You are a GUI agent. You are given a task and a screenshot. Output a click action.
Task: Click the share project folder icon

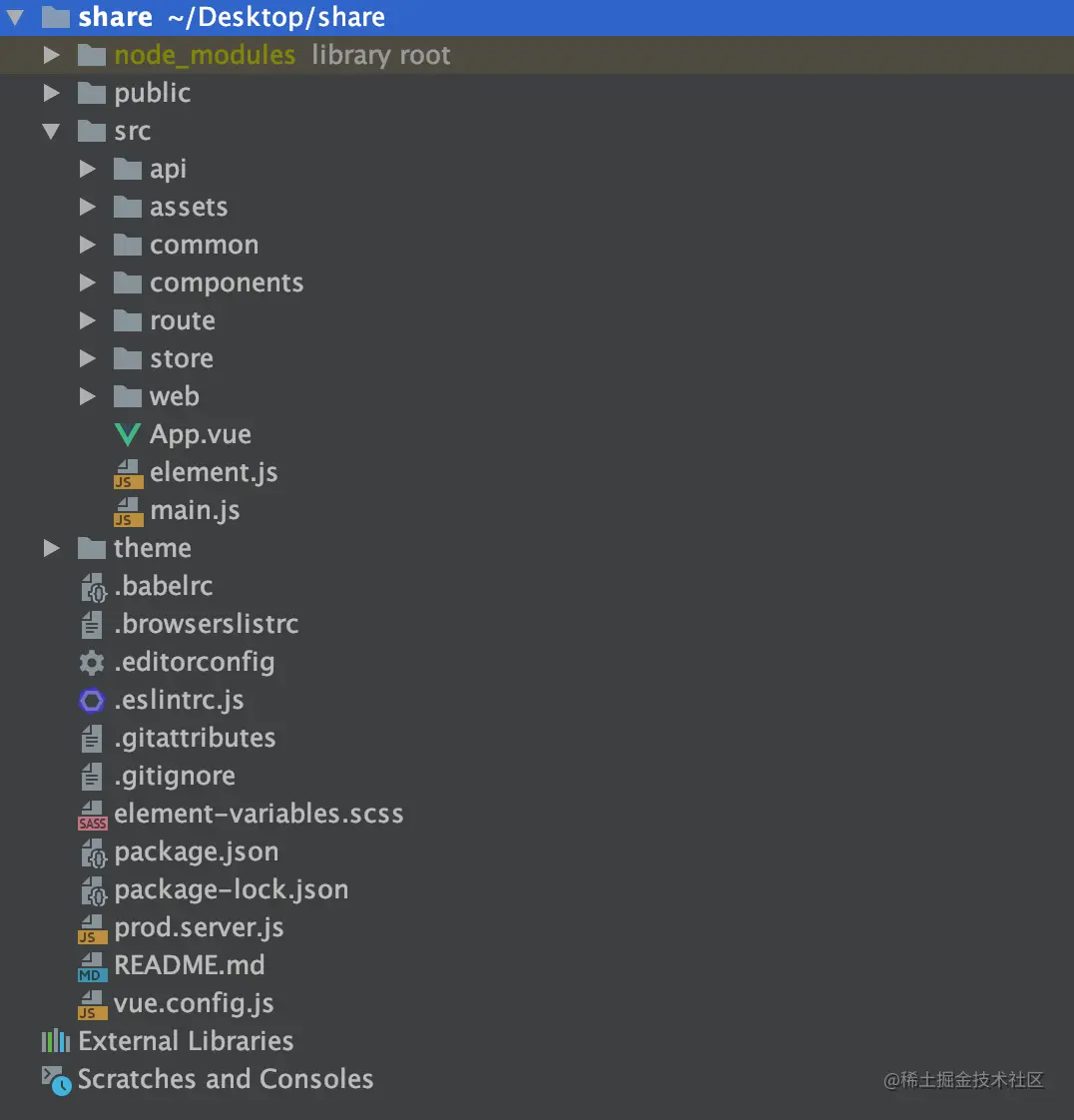[56, 17]
